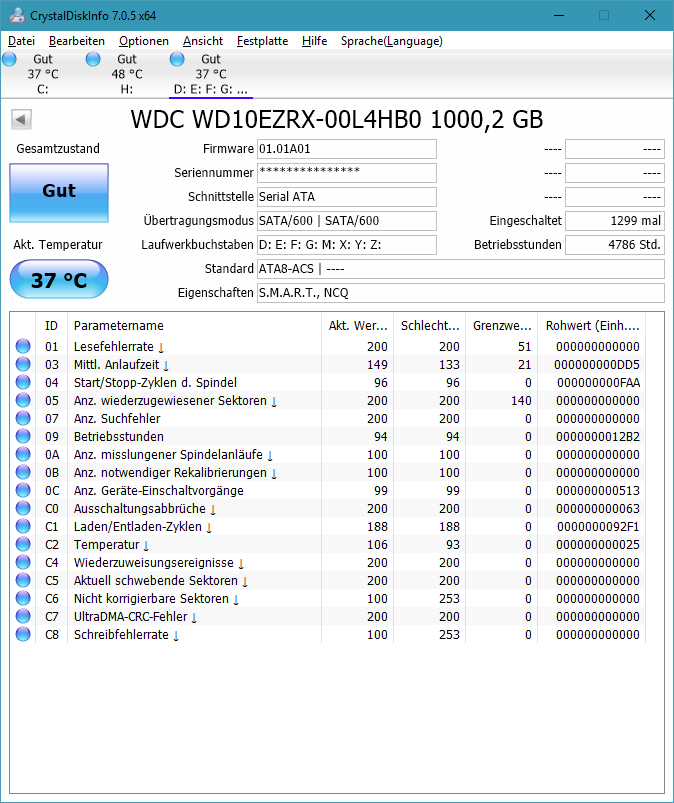Click the blue Gut health status button
Screen dimensions: 674x803
(59, 193)
